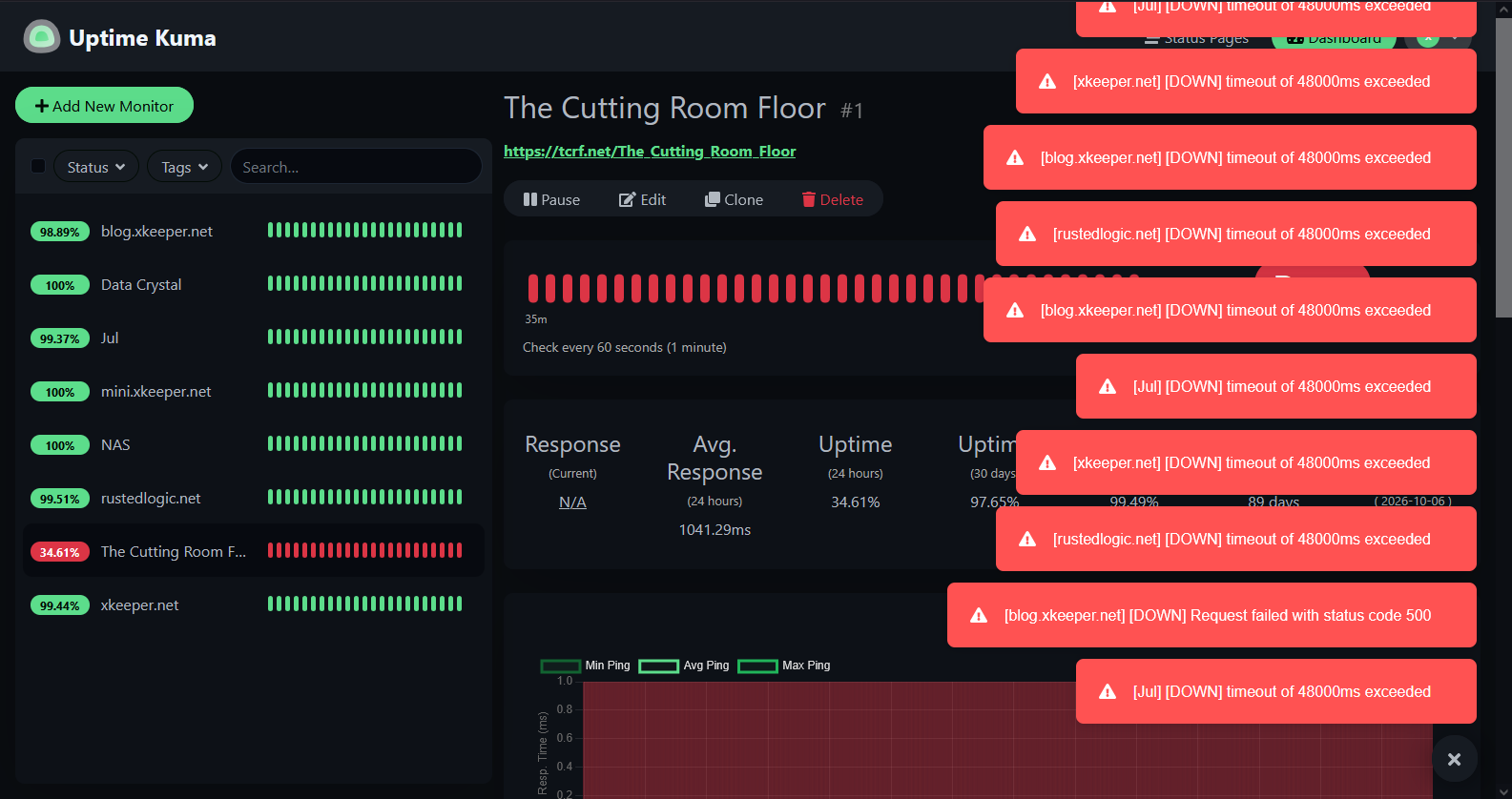The height and width of the screenshot is (799, 1512).
Task: Click the red heartbeat bar of Cutting Room Floor row
Action: tap(364, 550)
